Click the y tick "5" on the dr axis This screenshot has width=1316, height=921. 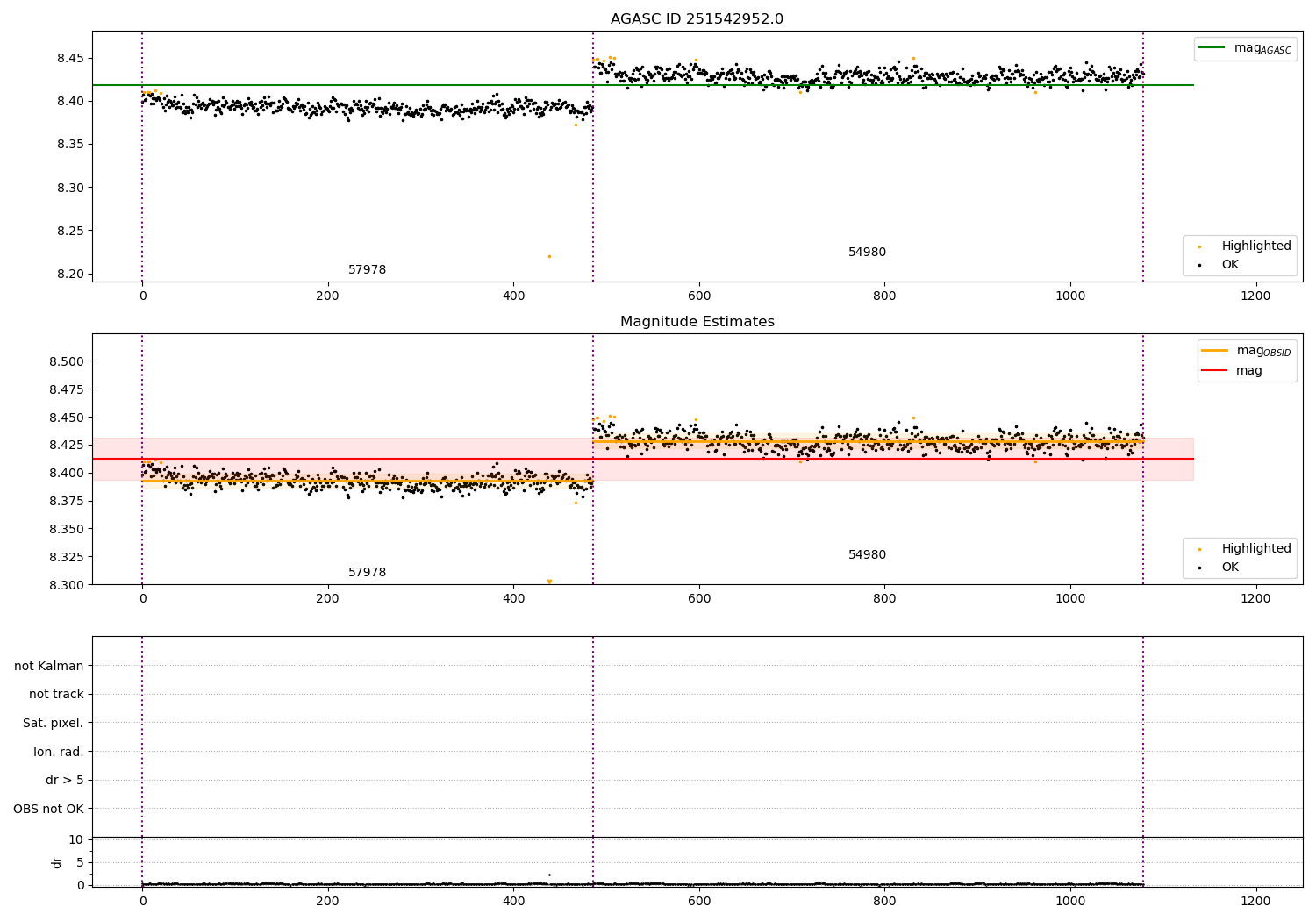click(x=80, y=863)
